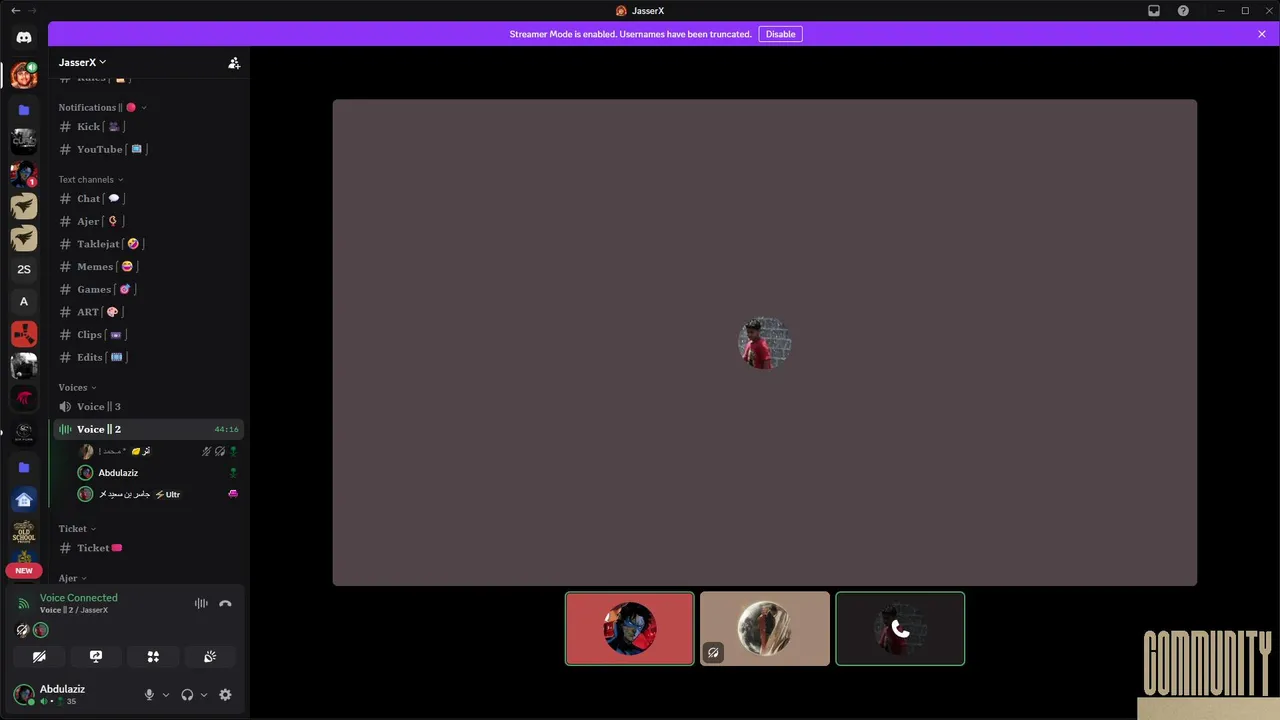The height and width of the screenshot is (720, 1280).
Task: Open connection signal icon next to Voice Connected
Action: (24, 604)
